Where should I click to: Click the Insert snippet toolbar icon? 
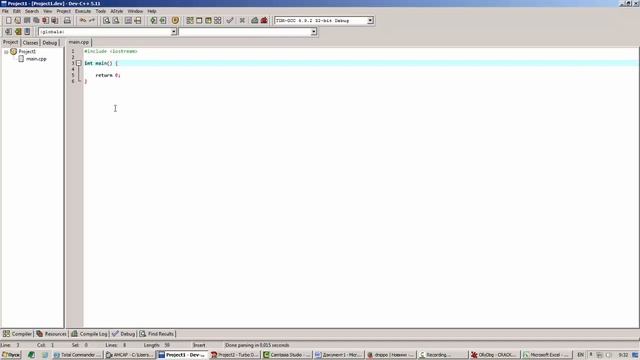pos(153,20)
